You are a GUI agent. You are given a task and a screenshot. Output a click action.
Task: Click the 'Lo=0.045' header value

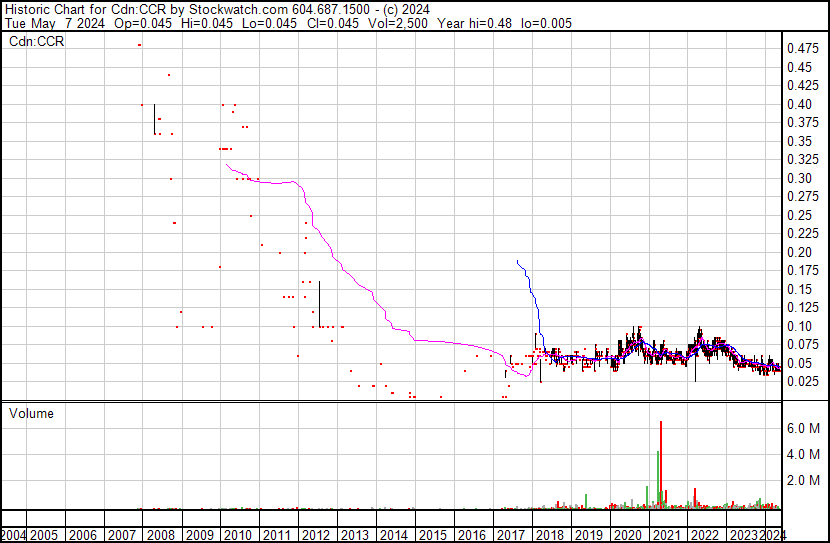pos(269,23)
